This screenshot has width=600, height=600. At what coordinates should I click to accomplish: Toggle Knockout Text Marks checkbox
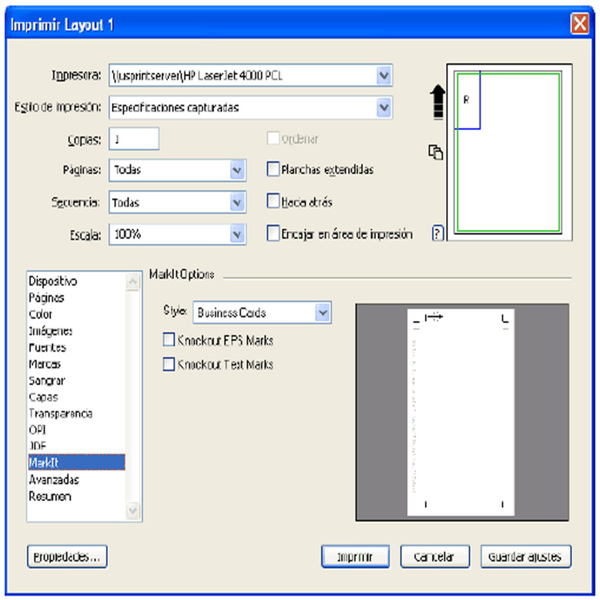click(169, 364)
